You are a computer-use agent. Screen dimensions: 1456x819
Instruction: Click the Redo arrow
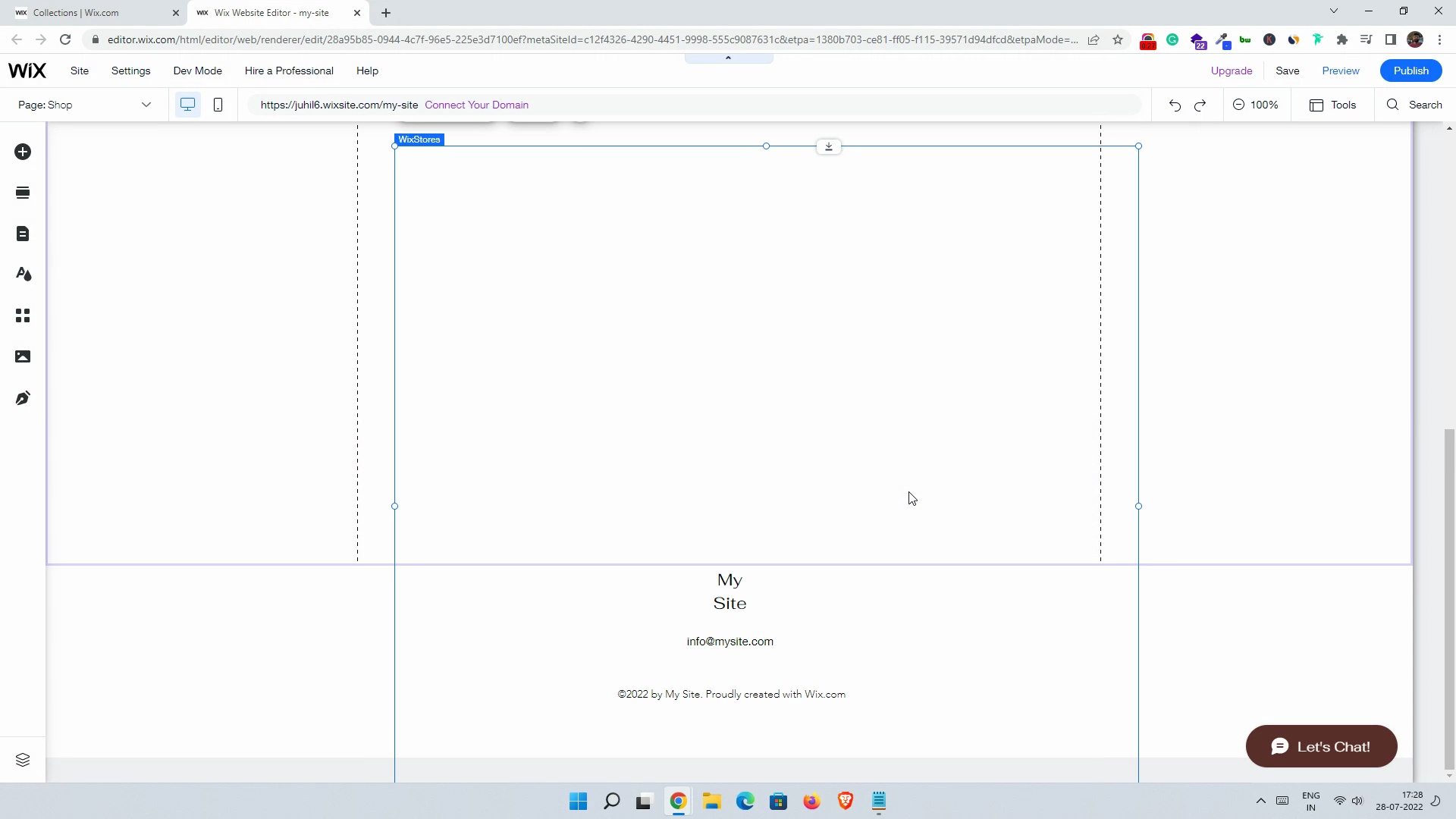pyautogui.click(x=1200, y=105)
